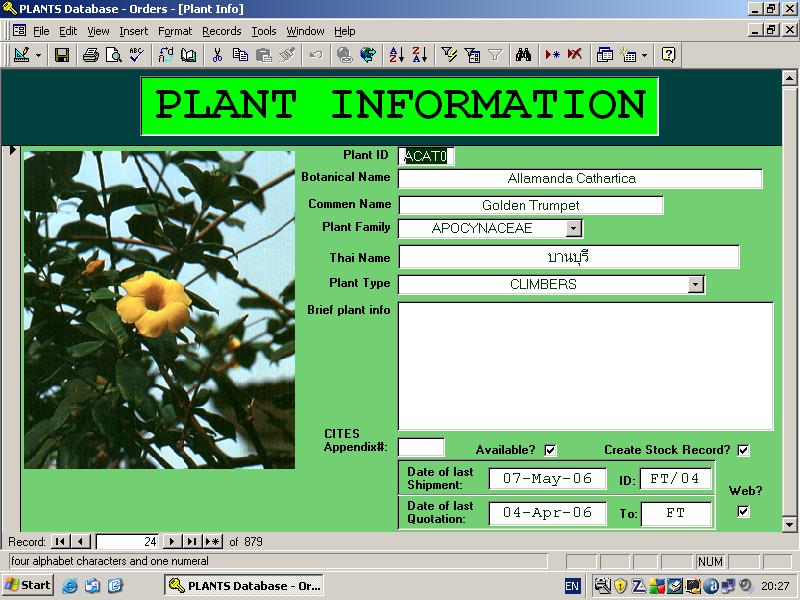The height and width of the screenshot is (600, 800).
Task: Undo the last change
Action: coord(316,55)
